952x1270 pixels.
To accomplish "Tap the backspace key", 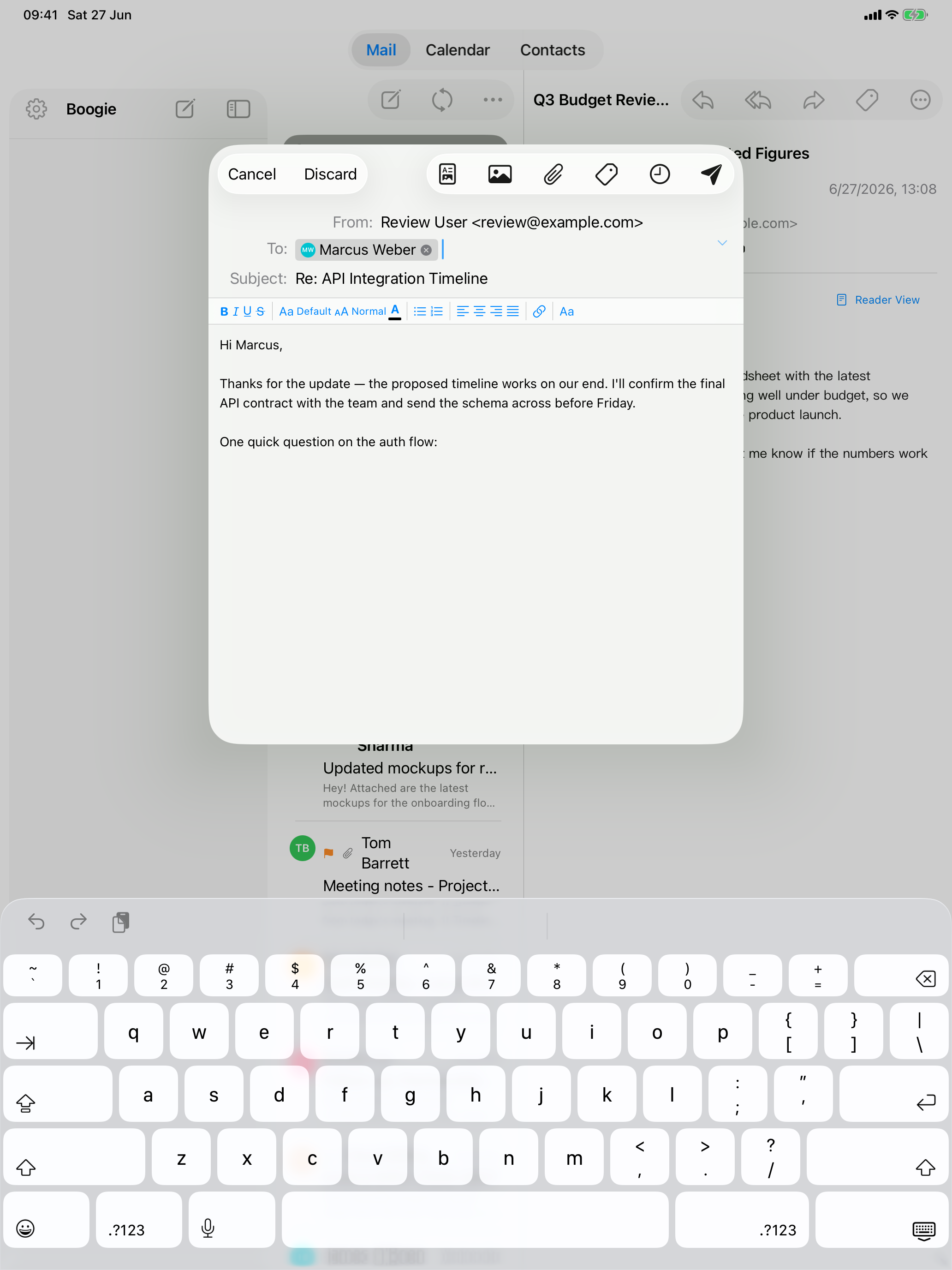I will tap(902, 976).
